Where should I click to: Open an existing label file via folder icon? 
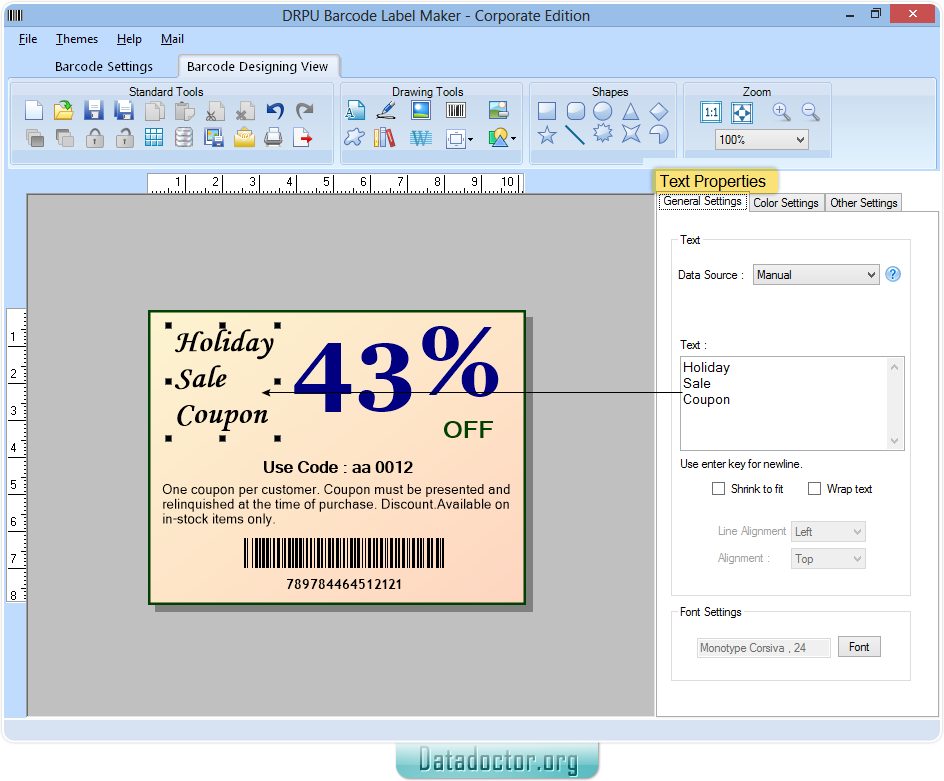pyautogui.click(x=63, y=111)
